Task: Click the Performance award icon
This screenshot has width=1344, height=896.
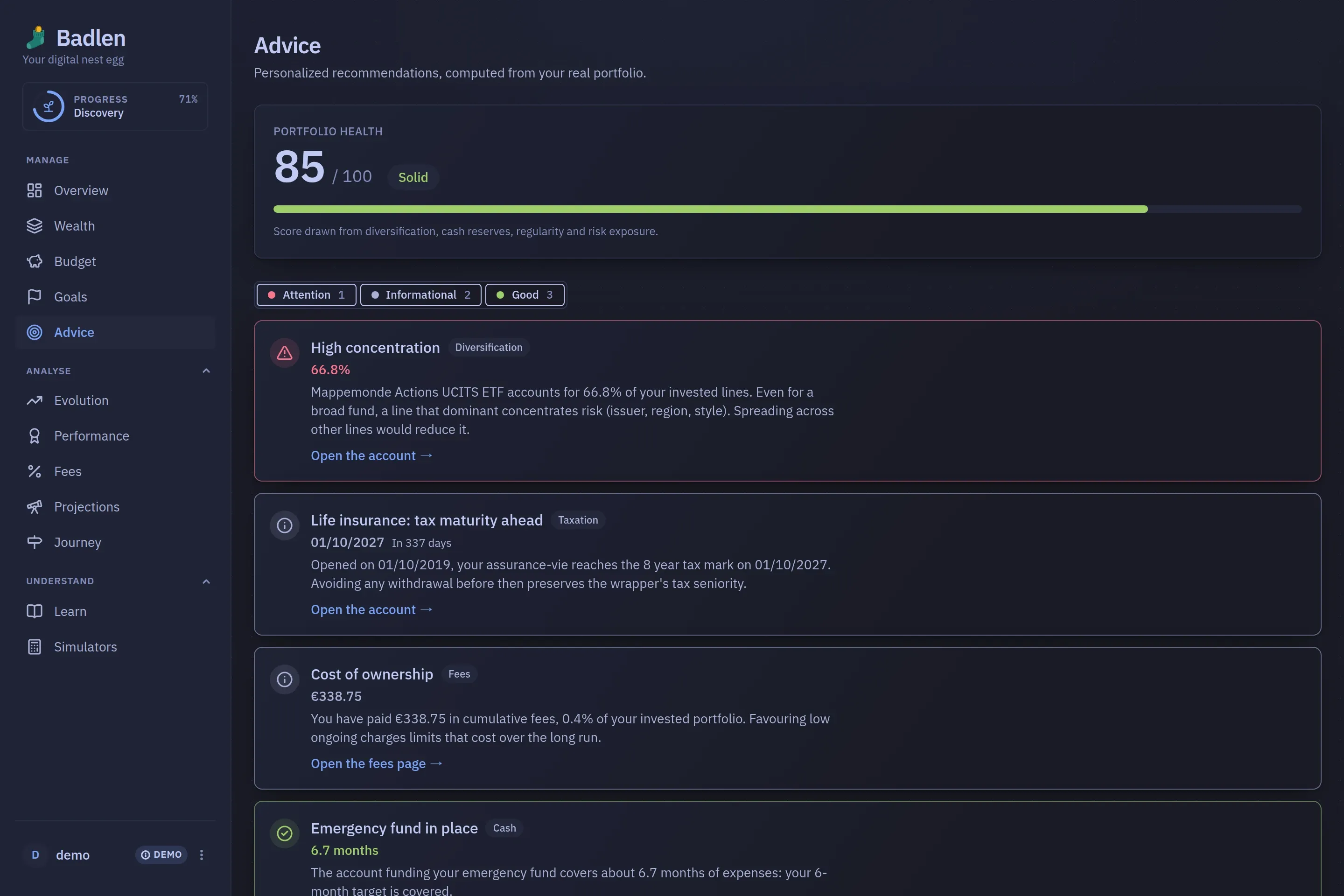Action: [x=34, y=436]
